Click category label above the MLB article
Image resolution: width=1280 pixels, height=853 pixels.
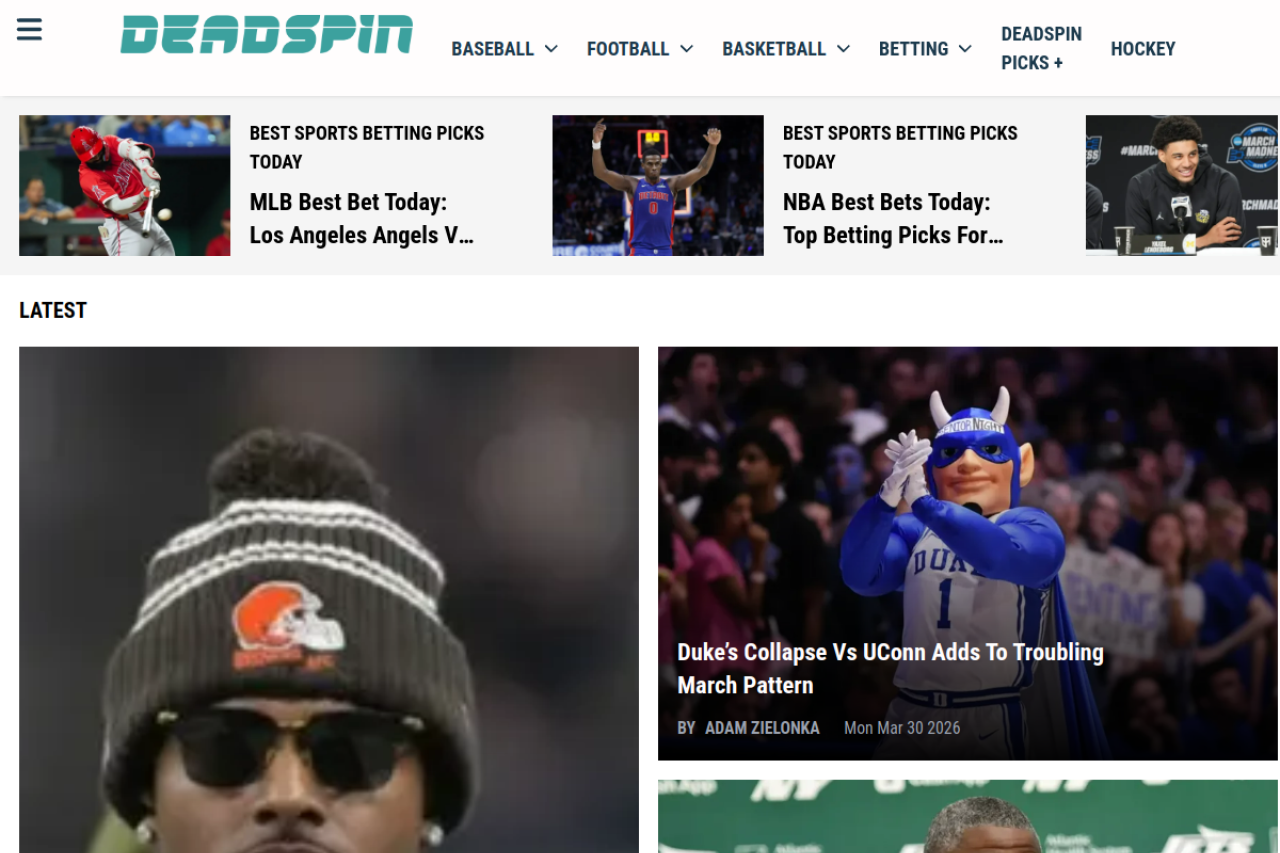pos(367,147)
